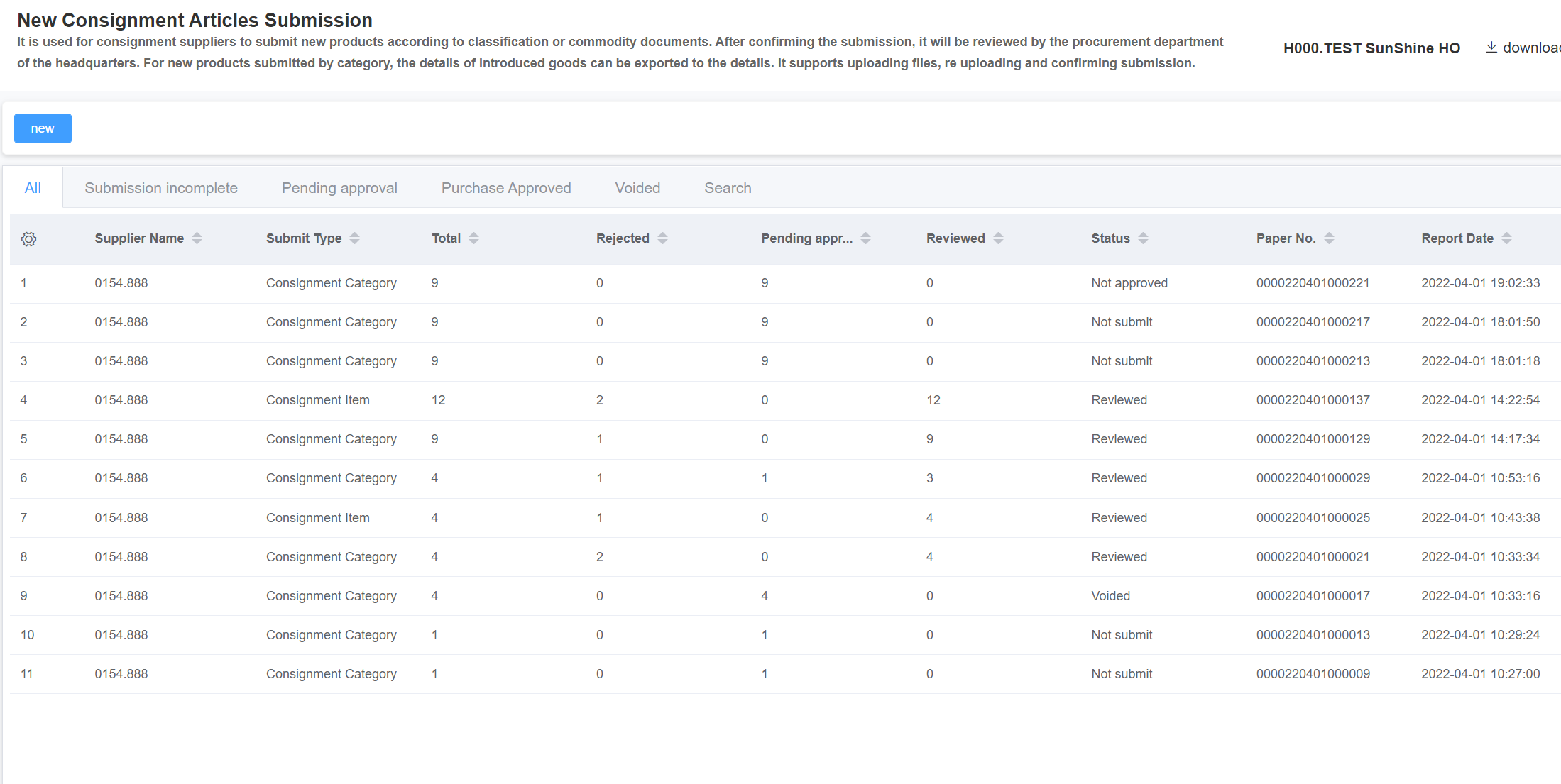Sort the Pending approval column
The image size is (1561, 784).
coord(865,238)
